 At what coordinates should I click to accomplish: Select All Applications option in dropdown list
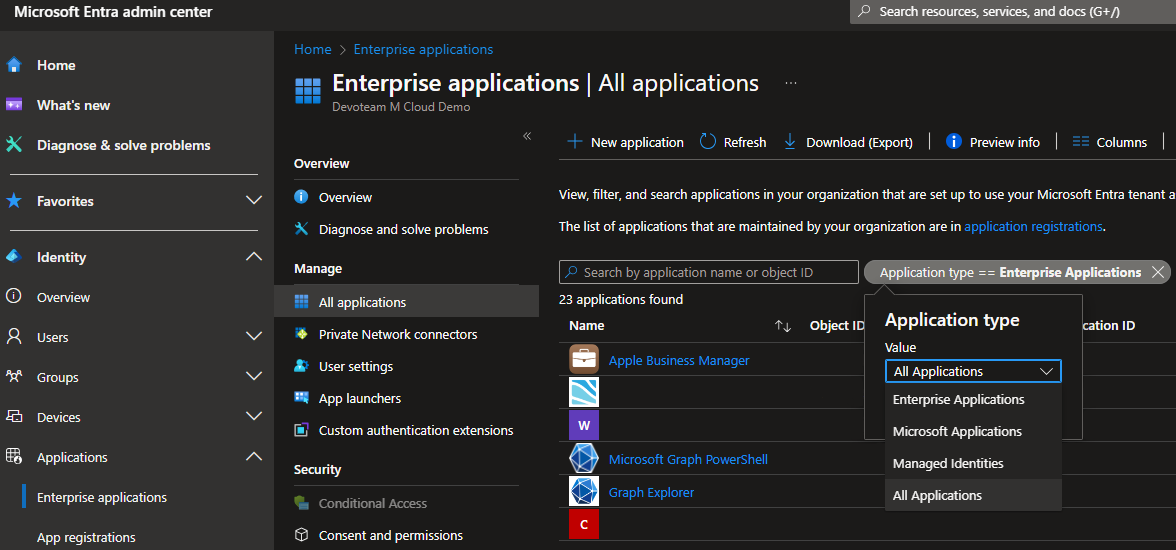click(973, 495)
